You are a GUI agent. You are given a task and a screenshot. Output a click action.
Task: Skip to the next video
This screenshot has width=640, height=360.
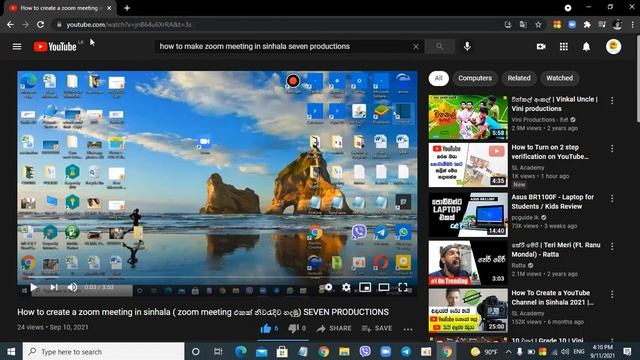54,287
